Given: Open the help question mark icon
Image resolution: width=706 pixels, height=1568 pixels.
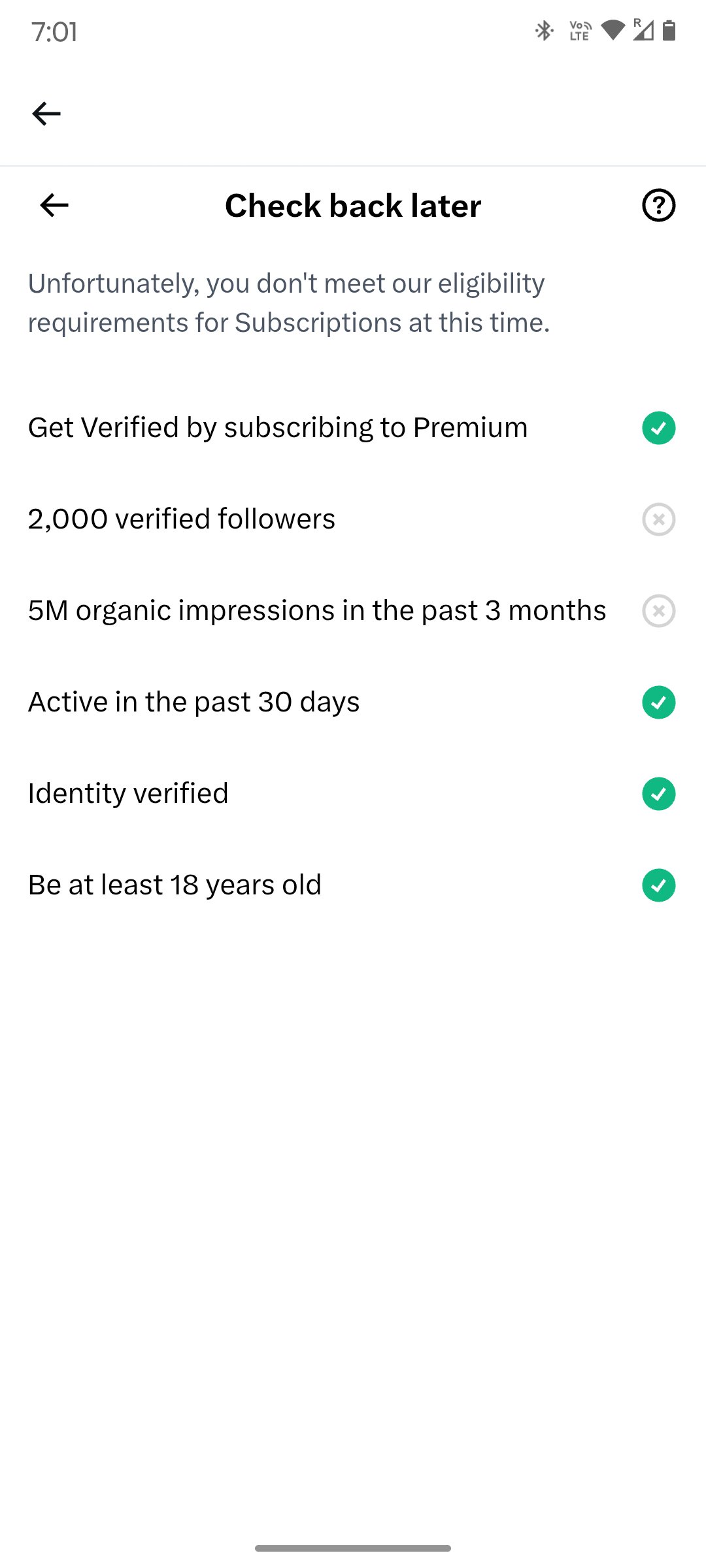Looking at the screenshot, I should tap(658, 205).
